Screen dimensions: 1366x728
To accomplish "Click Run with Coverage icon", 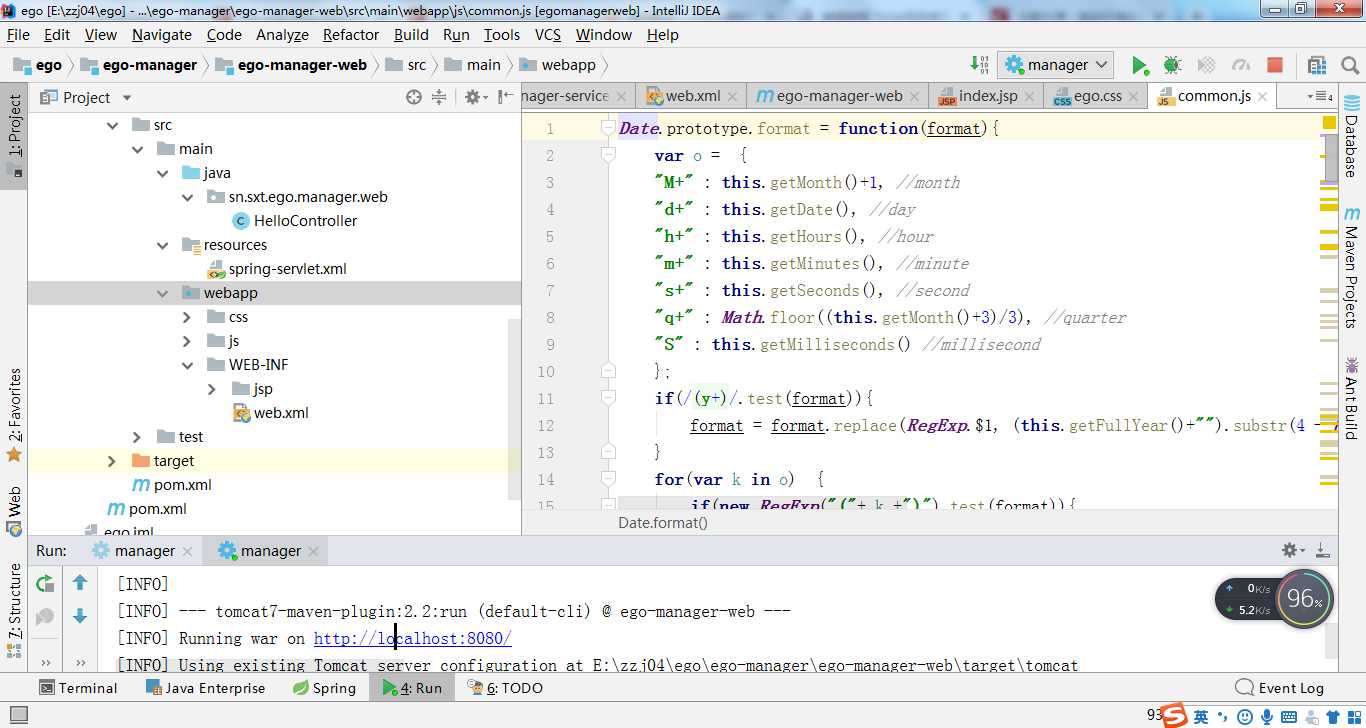I will tap(1207, 65).
